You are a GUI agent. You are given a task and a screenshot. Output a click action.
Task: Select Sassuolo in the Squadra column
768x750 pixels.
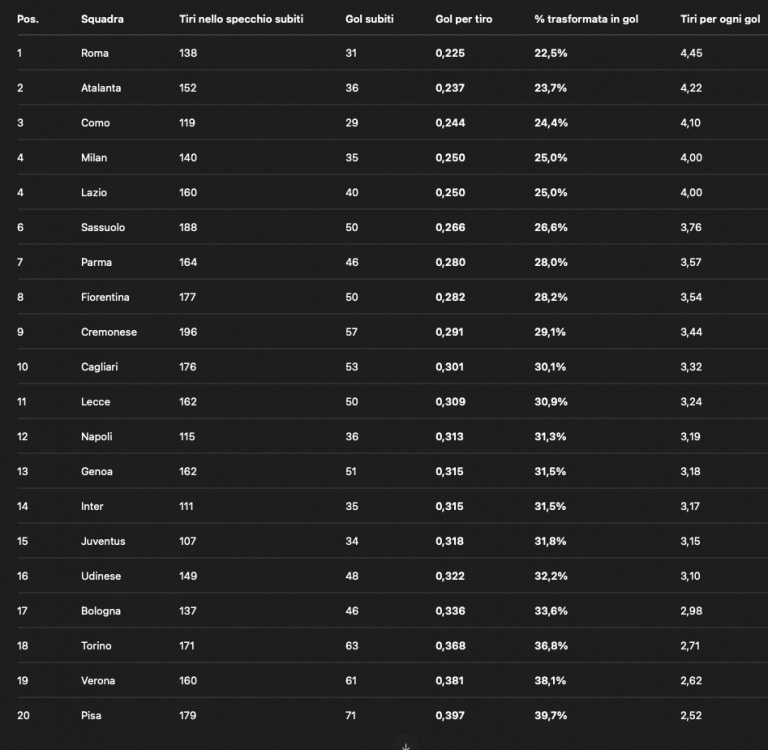[103, 227]
